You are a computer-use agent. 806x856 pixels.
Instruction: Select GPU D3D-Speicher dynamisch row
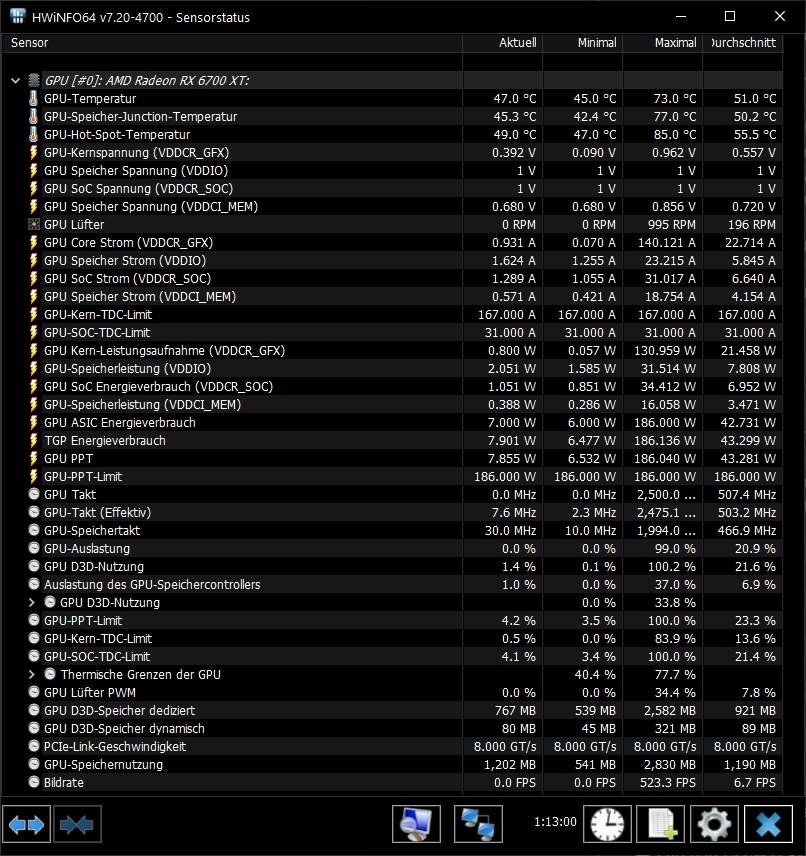pyautogui.click(x=392, y=728)
